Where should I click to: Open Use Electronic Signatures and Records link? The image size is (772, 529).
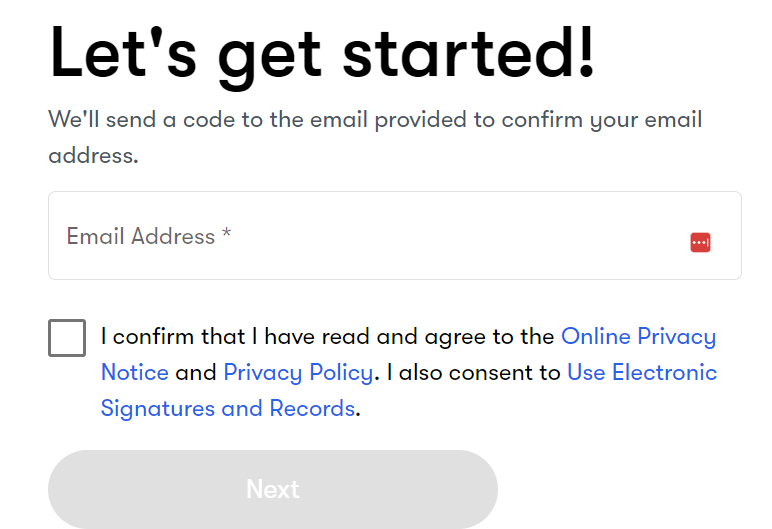409,390
